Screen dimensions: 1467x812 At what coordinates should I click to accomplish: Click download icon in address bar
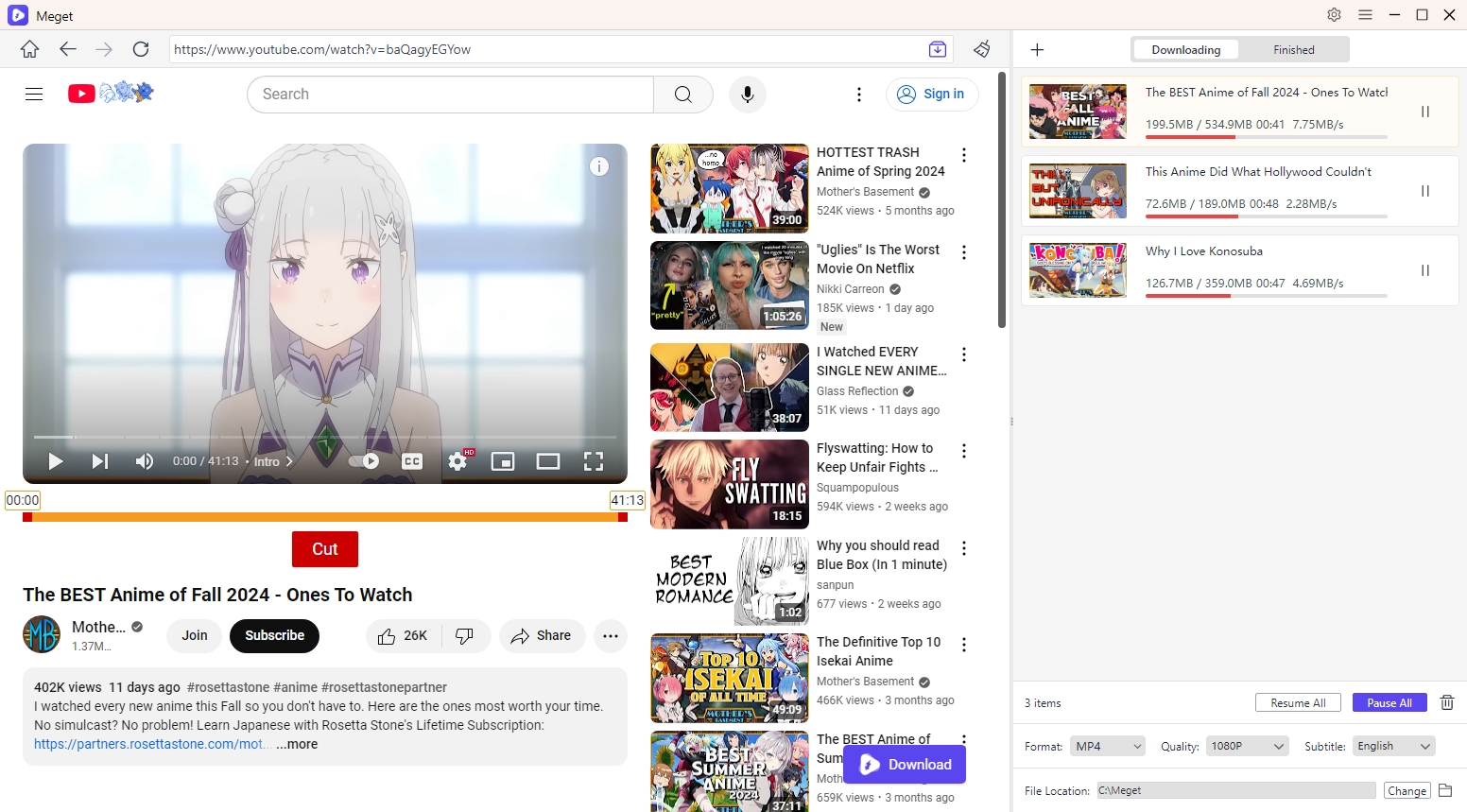tap(937, 49)
